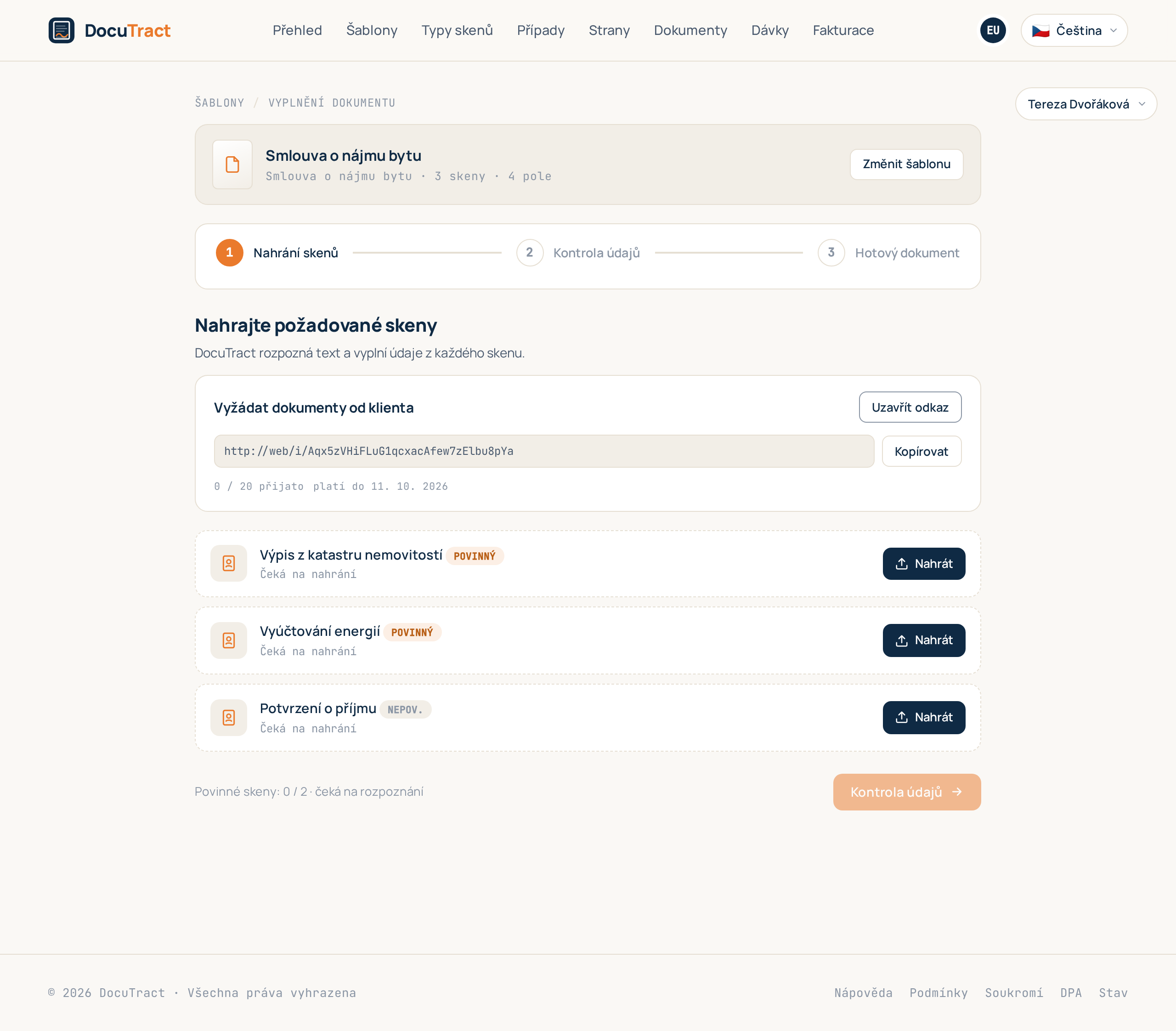Open the Stav footer link
The width and height of the screenshot is (1176, 1031).
(1113, 993)
